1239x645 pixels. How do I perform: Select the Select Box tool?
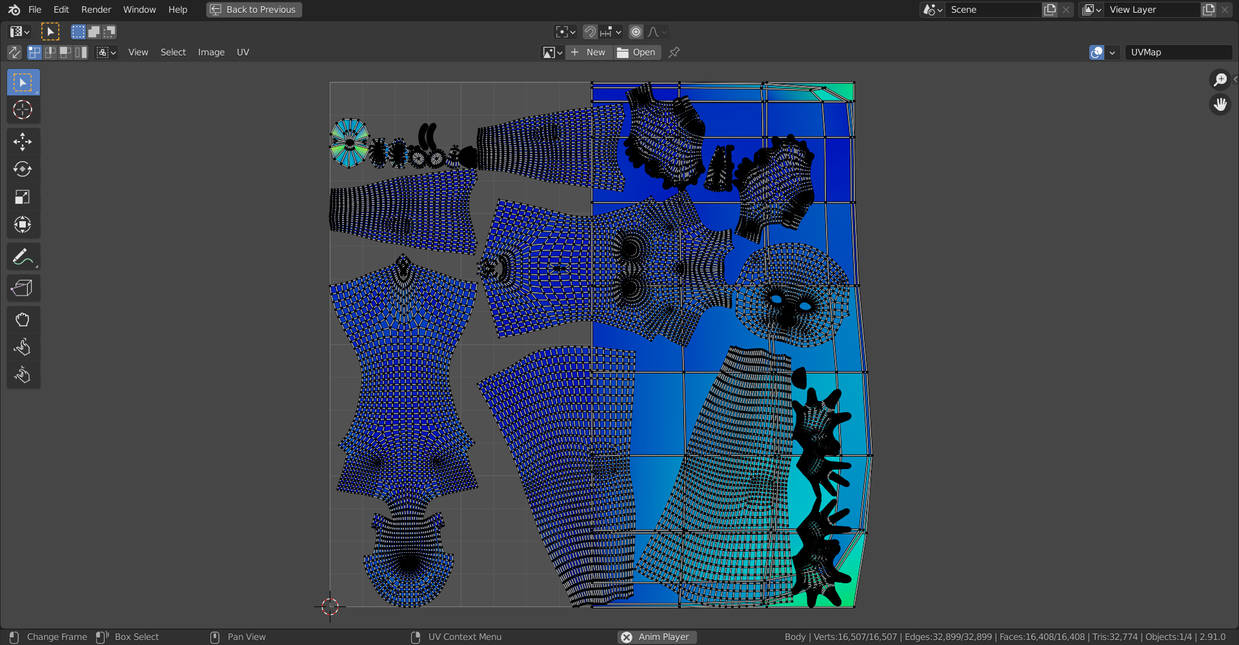tap(23, 82)
